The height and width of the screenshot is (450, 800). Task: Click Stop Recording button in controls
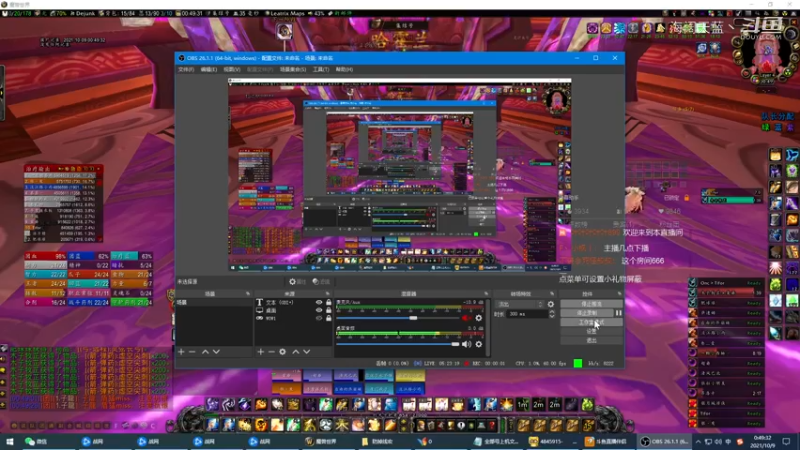click(x=587, y=313)
